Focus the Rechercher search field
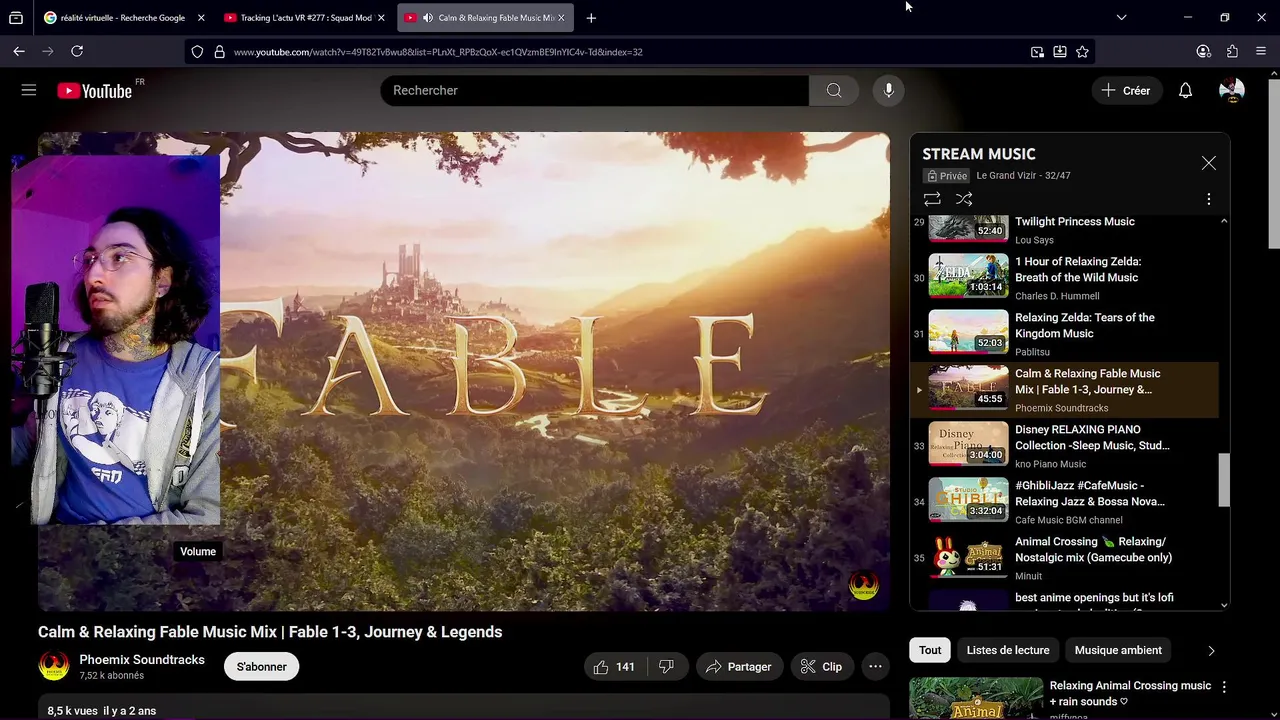The width and height of the screenshot is (1280, 720). (594, 90)
